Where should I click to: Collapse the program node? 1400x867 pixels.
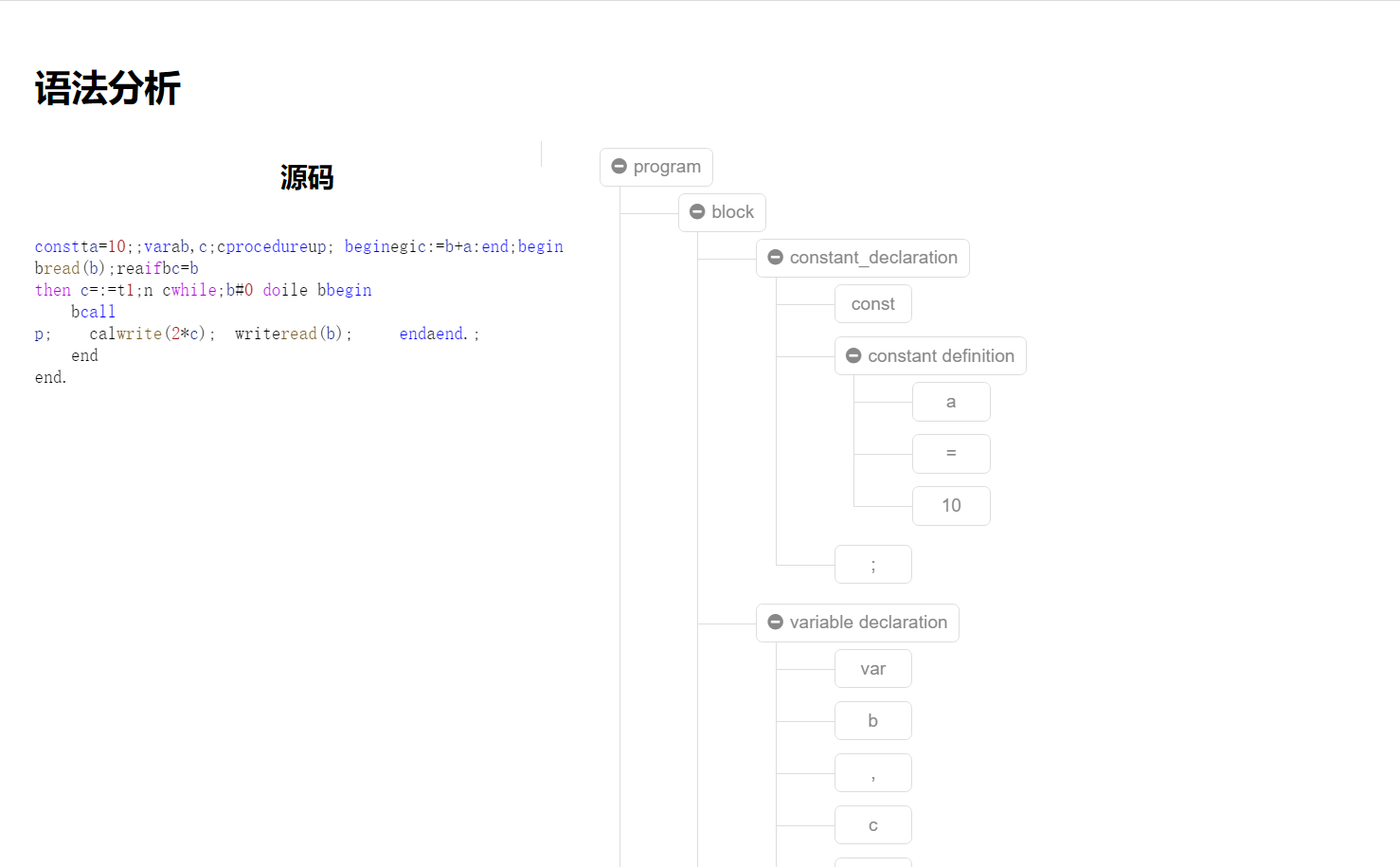pyautogui.click(x=619, y=167)
